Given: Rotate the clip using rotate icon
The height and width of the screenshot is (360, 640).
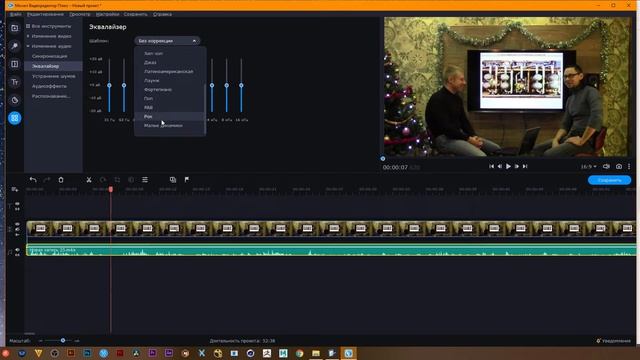Looking at the screenshot, I should (x=103, y=180).
